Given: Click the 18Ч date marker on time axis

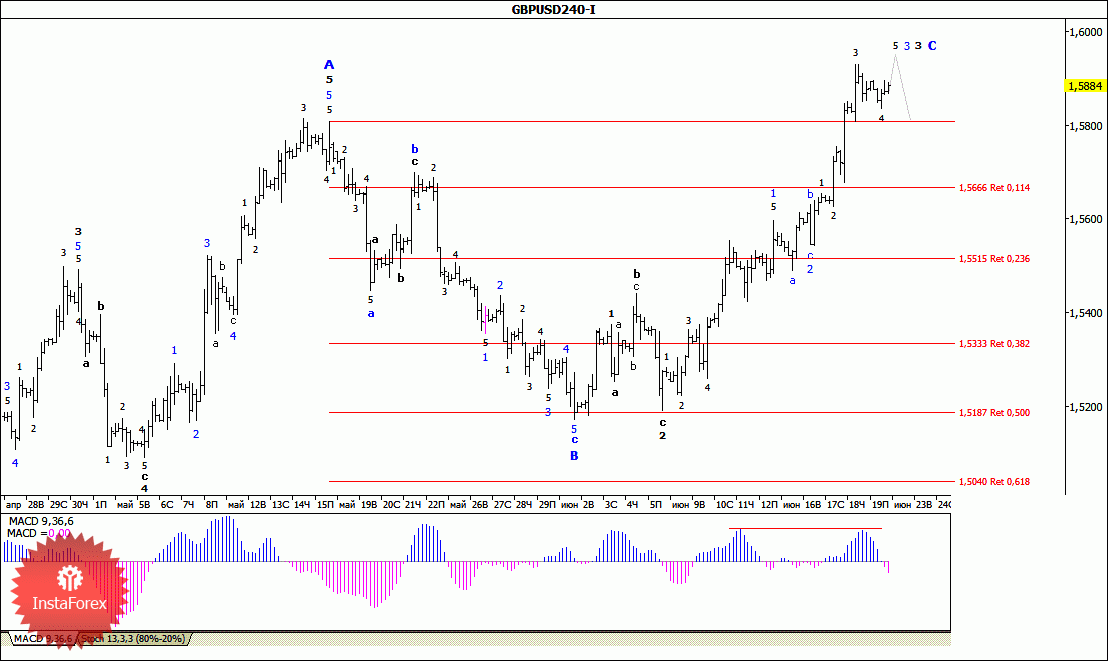Looking at the screenshot, I should pyautogui.click(x=856, y=504).
